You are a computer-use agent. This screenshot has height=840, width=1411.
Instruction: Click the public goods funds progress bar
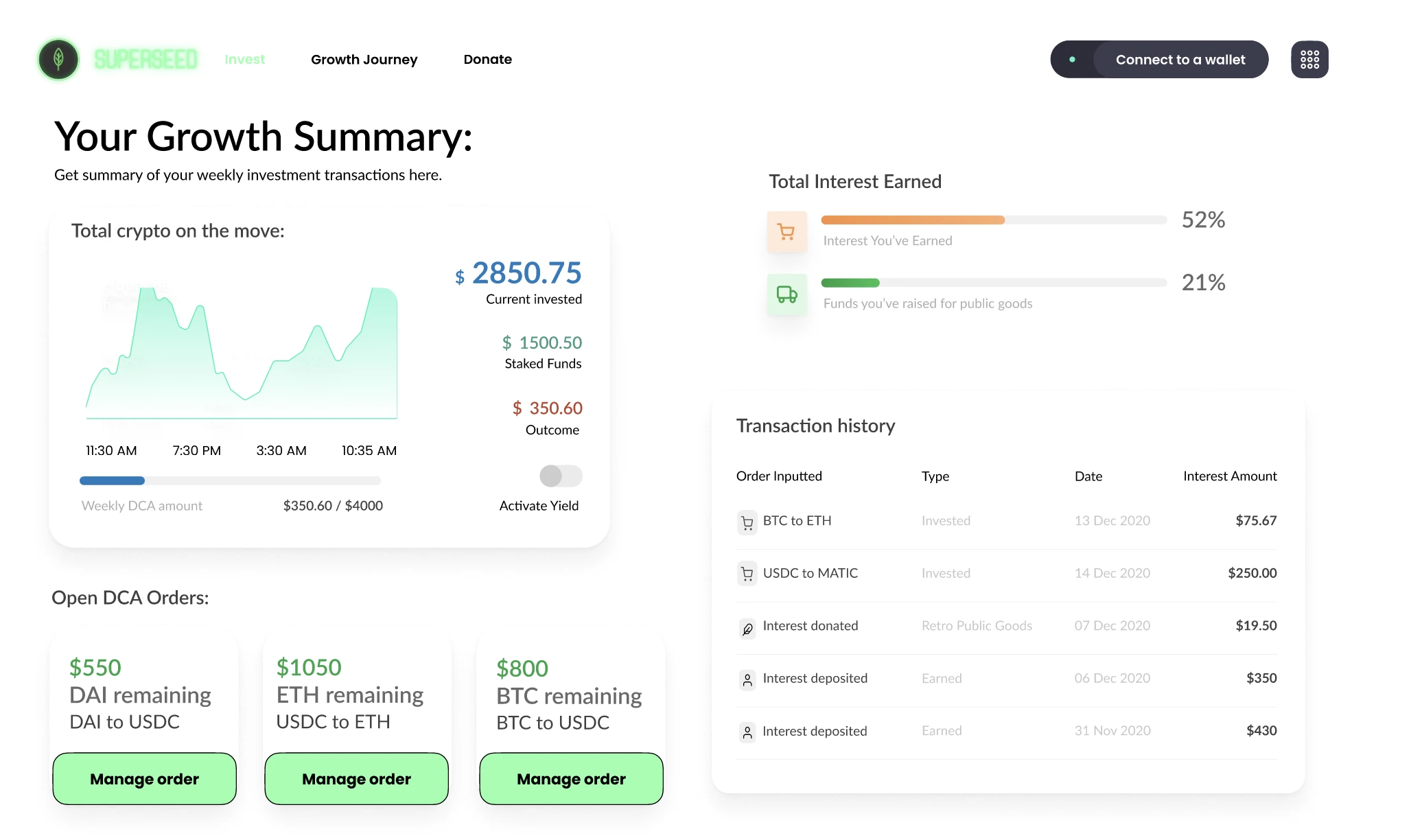click(x=994, y=283)
